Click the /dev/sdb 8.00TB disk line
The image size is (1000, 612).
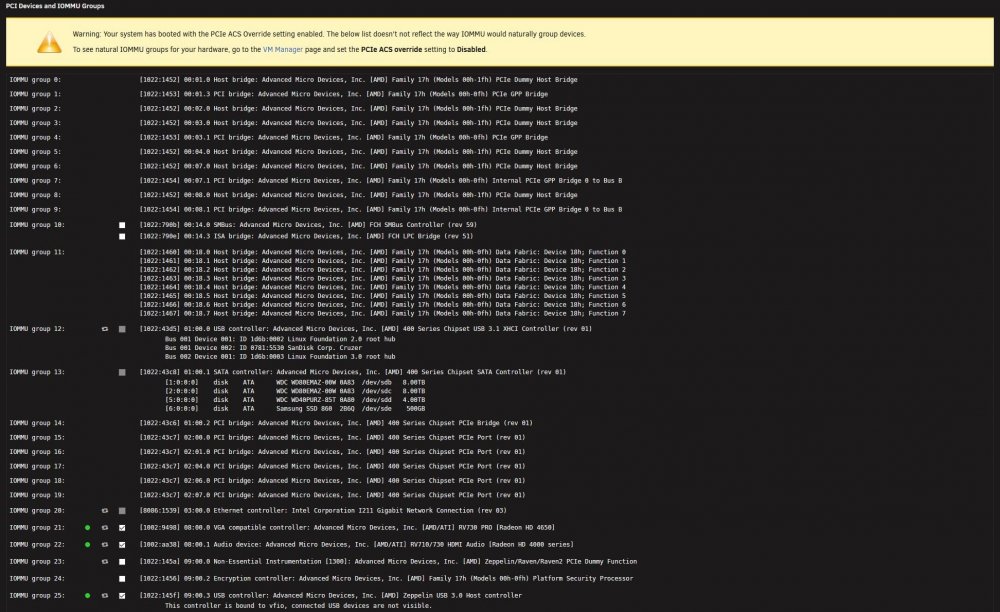coord(295,382)
